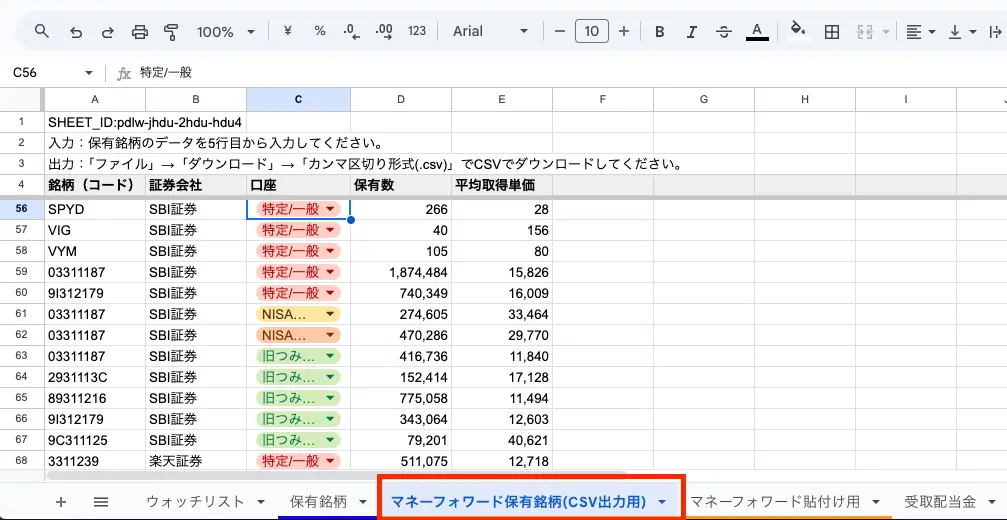Click cell containing 2931113C
The height and width of the screenshot is (520, 1007).
pos(95,377)
